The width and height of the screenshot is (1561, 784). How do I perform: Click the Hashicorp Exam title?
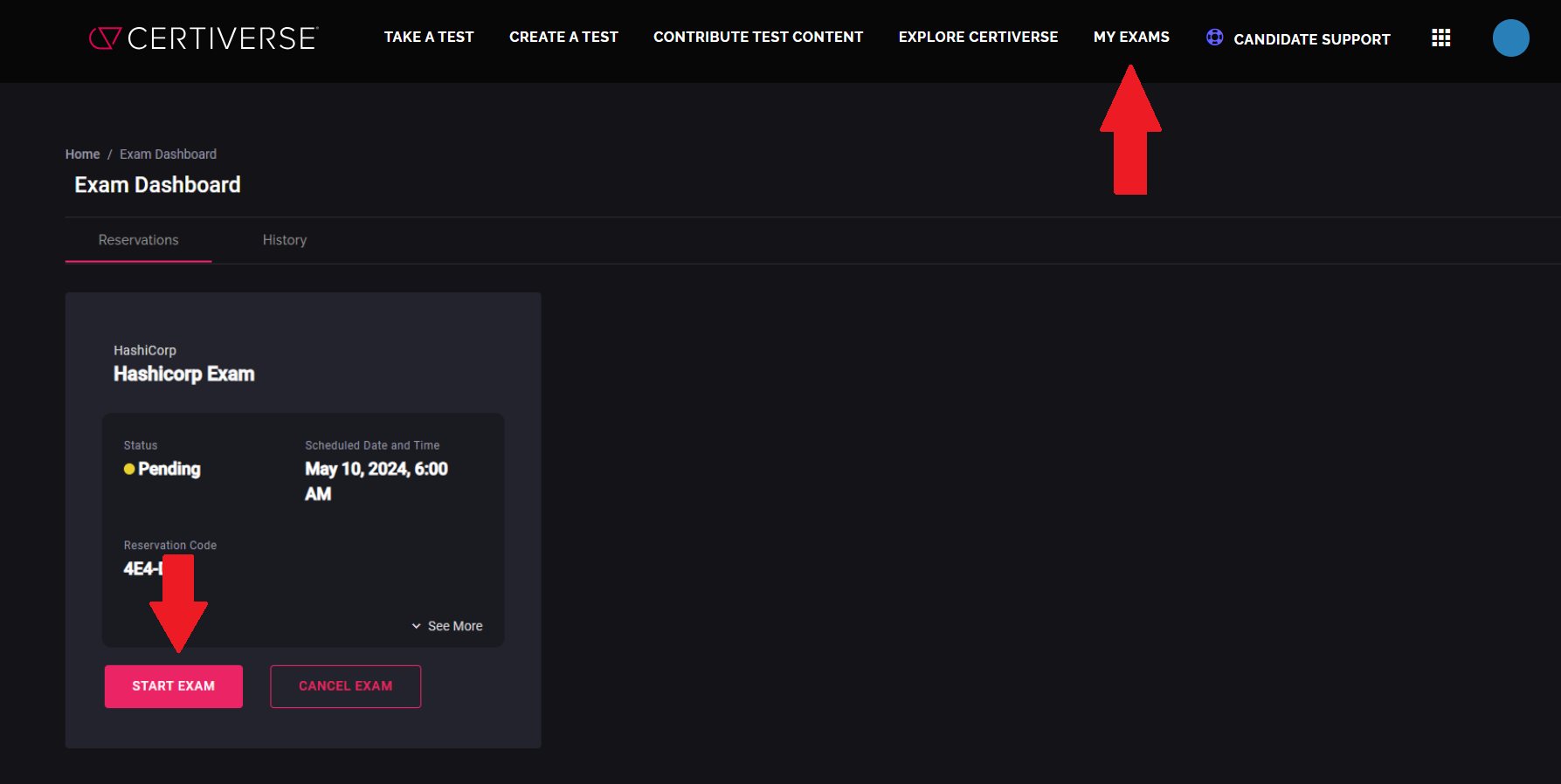pos(184,374)
